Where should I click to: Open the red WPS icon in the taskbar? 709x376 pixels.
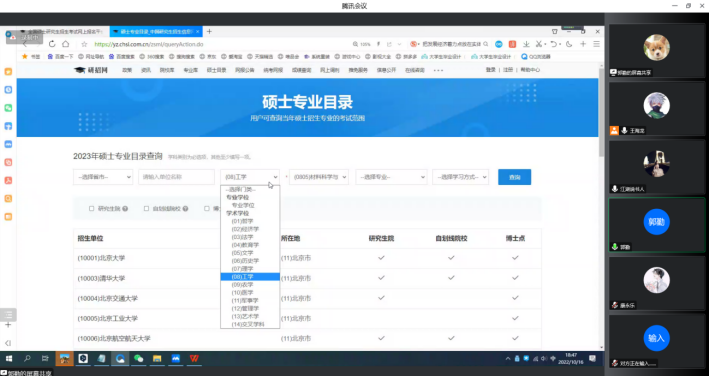click(194, 358)
